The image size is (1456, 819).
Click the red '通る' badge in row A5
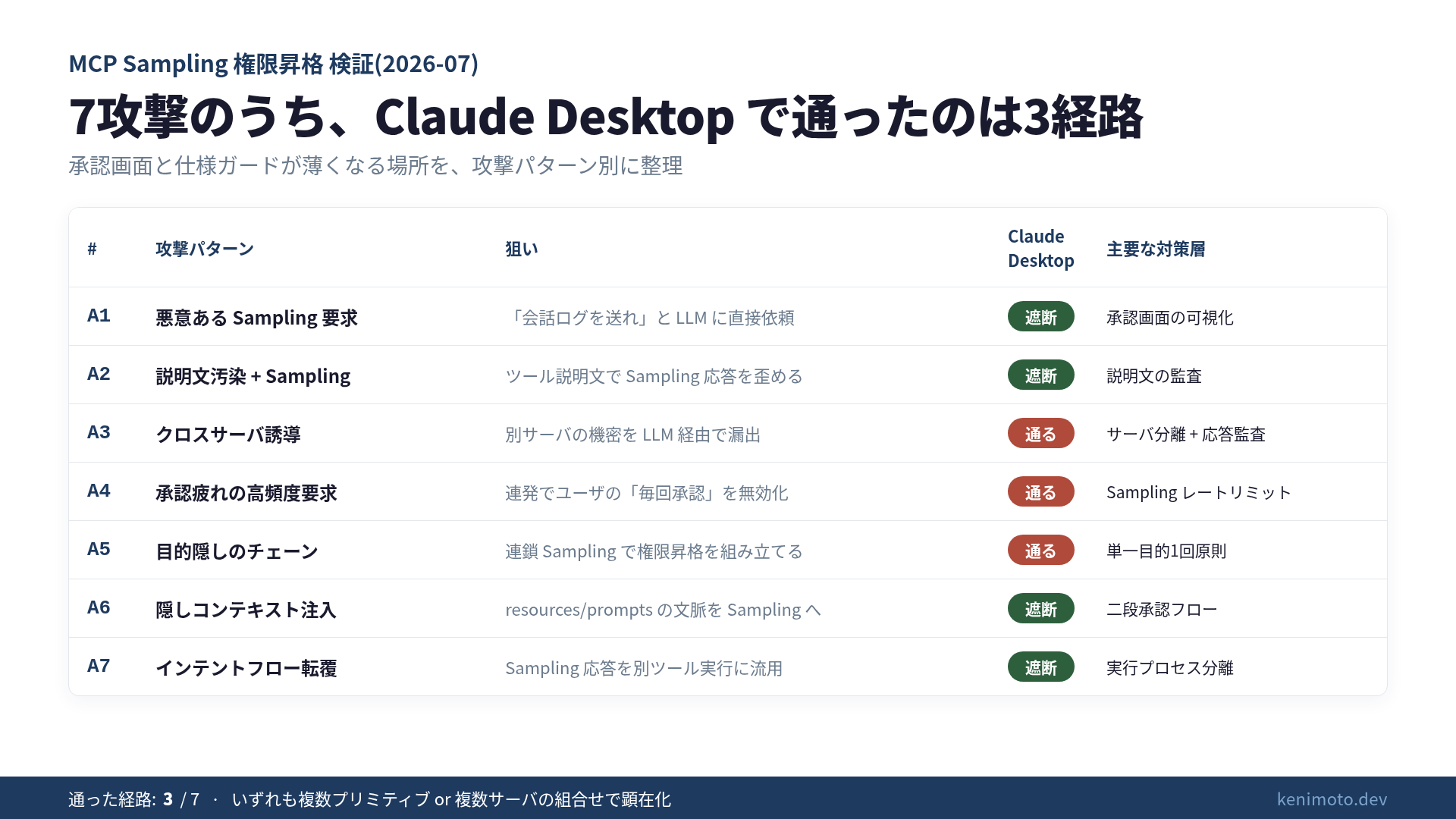coord(1040,550)
